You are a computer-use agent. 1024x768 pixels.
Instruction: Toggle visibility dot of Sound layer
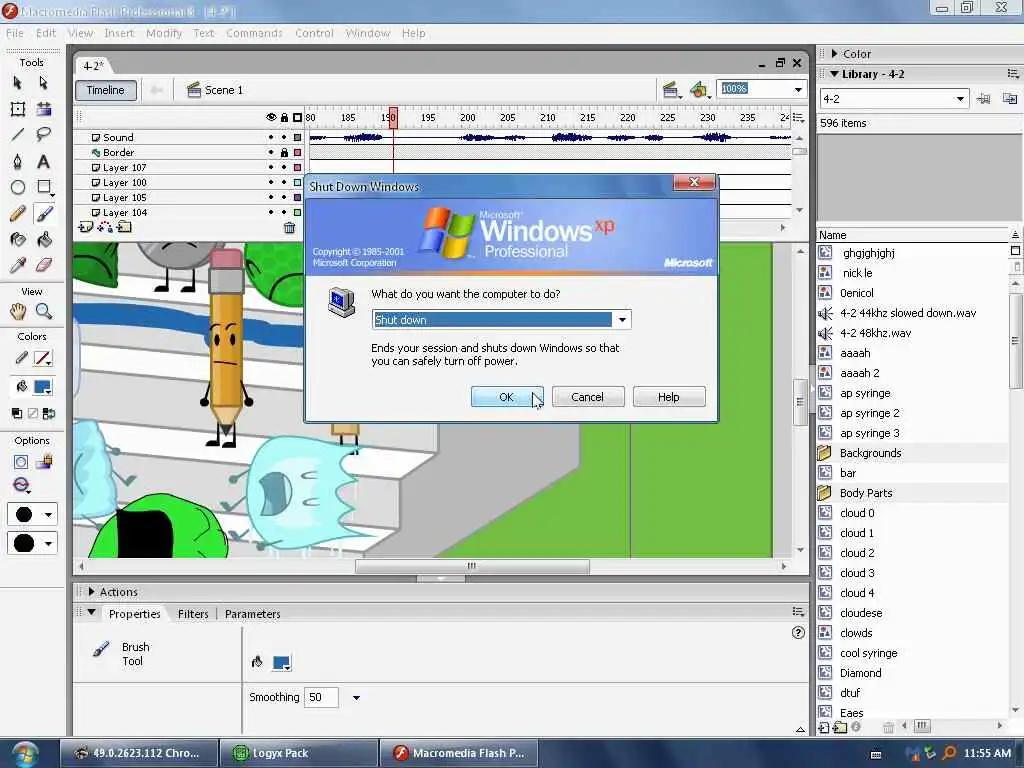click(x=271, y=137)
